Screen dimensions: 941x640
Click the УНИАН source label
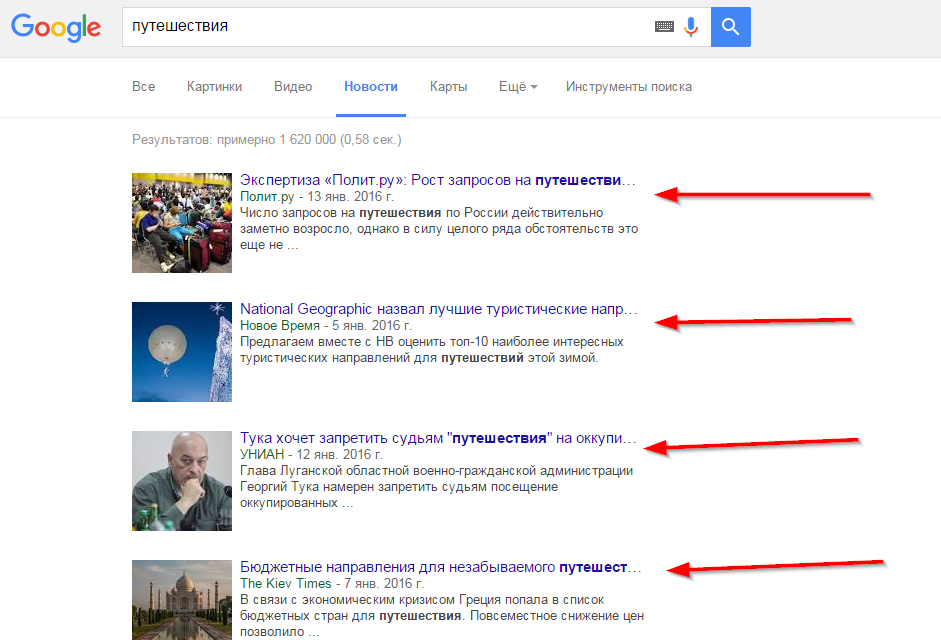pyautogui.click(x=262, y=454)
